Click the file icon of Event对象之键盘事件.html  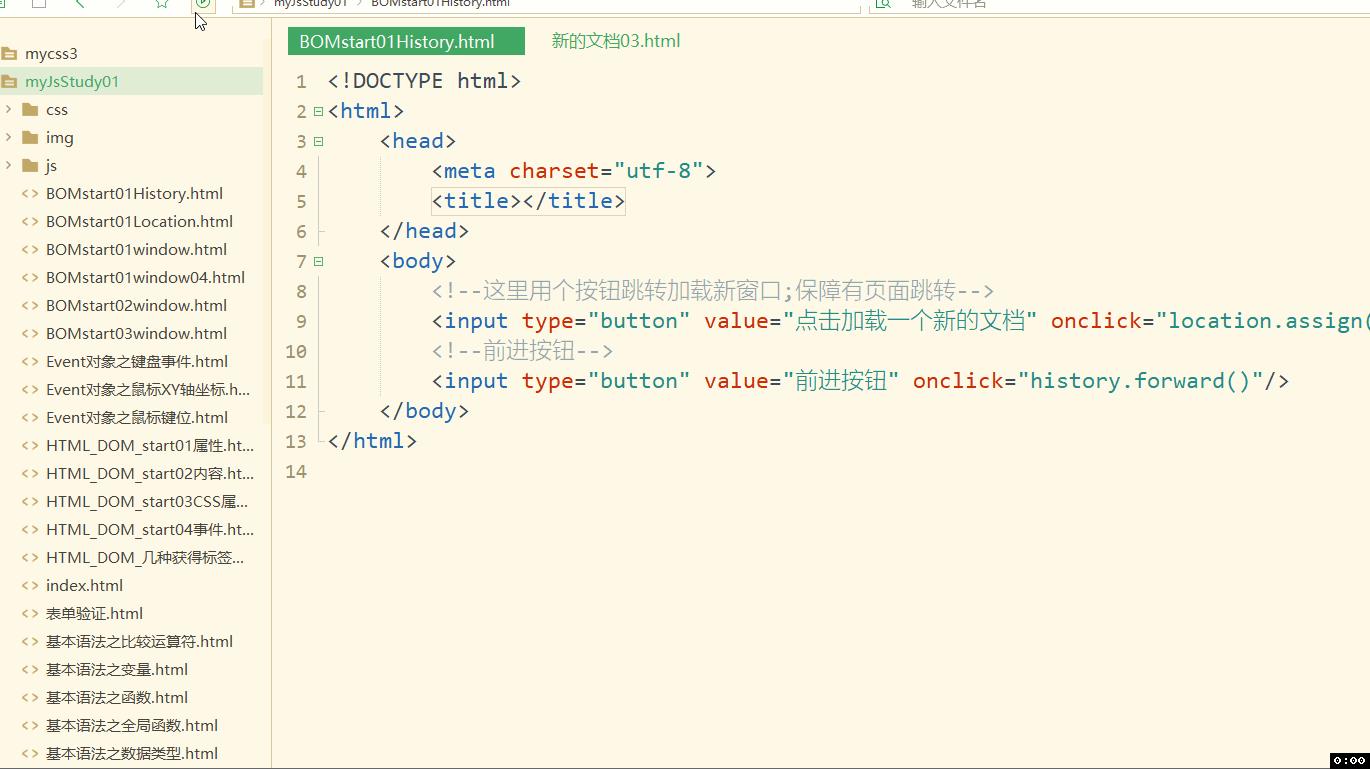click(x=30, y=362)
